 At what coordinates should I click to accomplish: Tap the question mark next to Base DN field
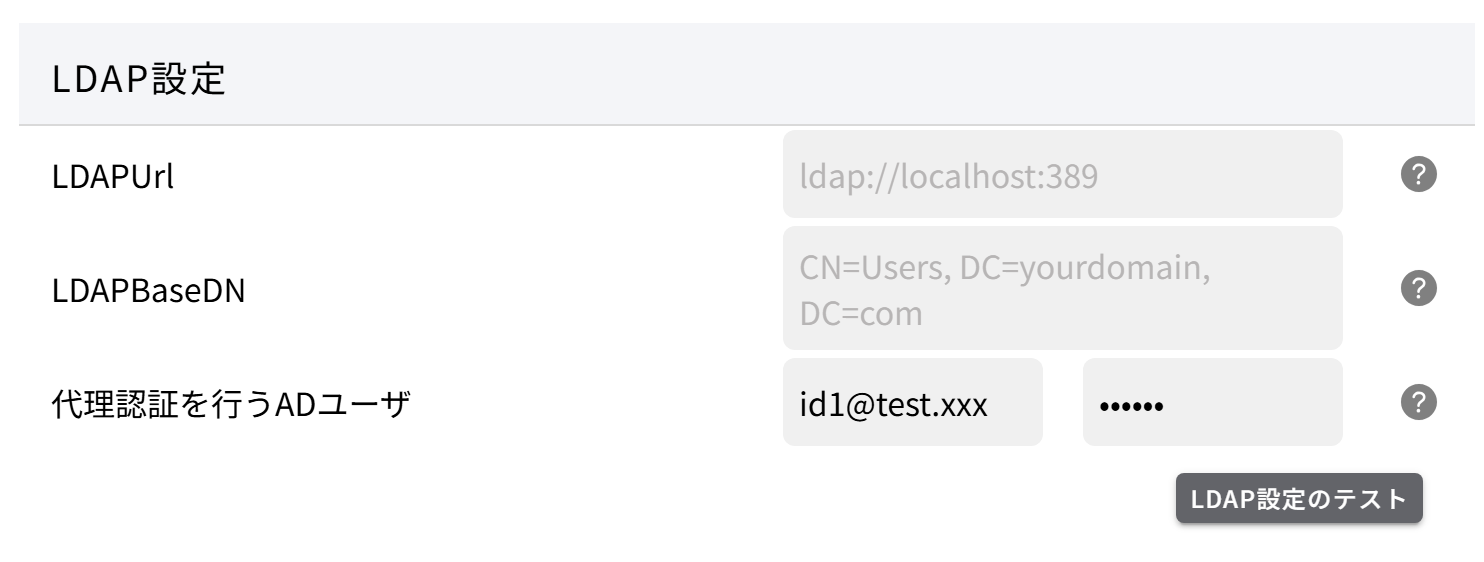(x=1418, y=288)
